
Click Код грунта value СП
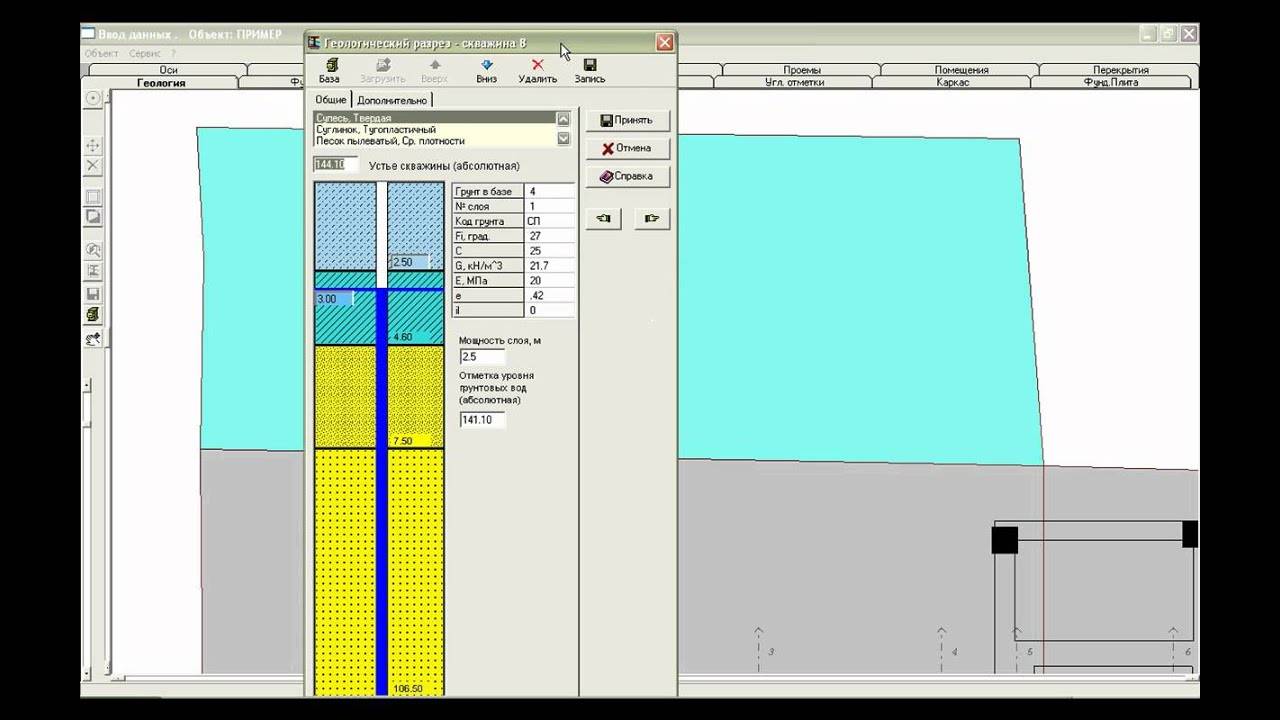[549, 221]
